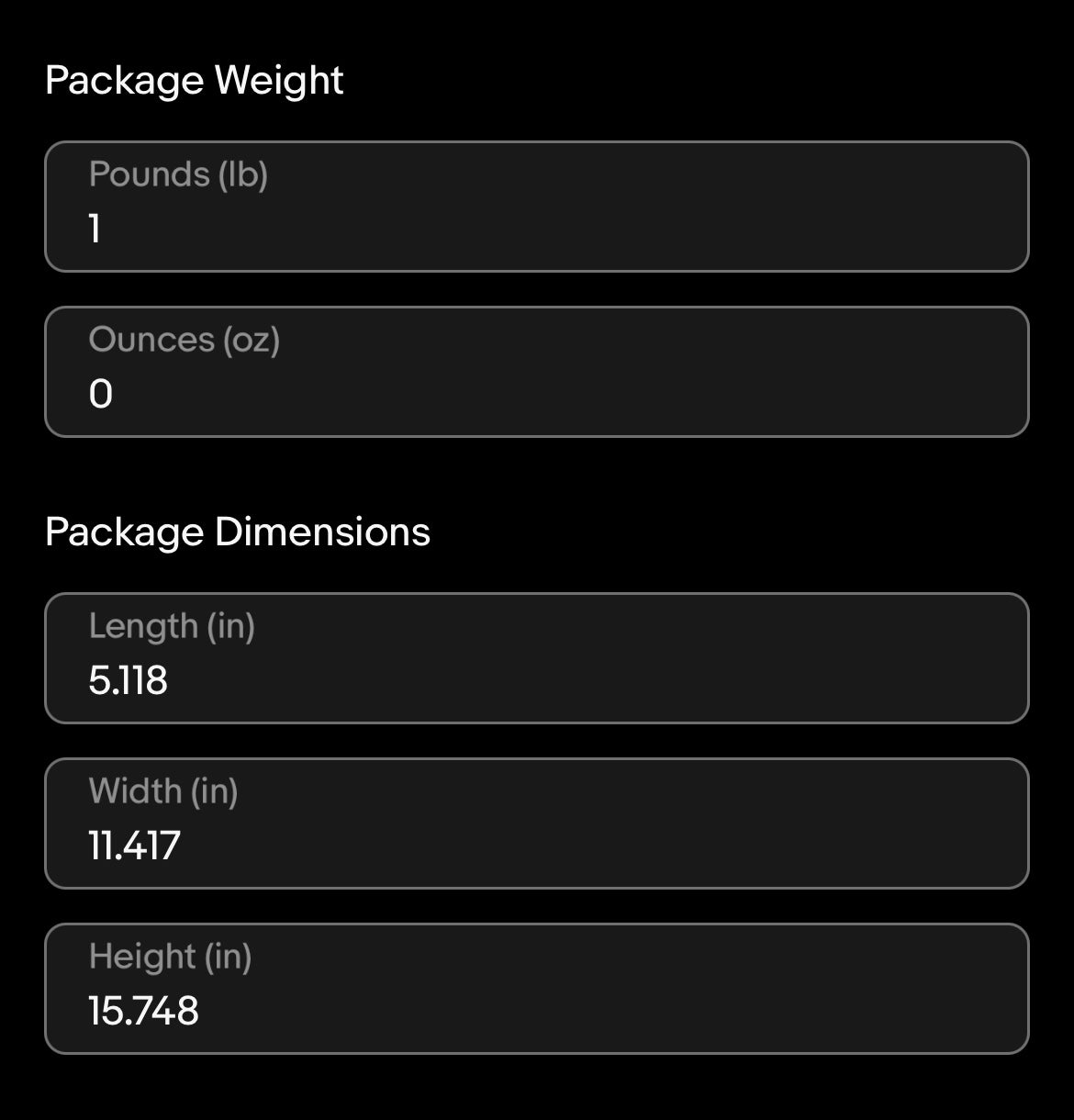Click the value 0 in Ounces
The height and width of the screenshot is (1120, 1074).
pyautogui.click(x=100, y=394)
